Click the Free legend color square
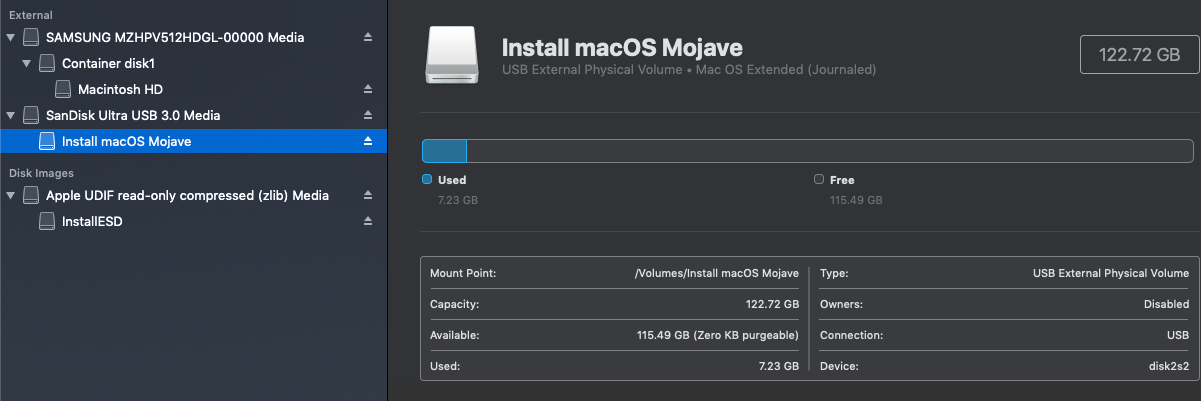 (x=819, y=180)
